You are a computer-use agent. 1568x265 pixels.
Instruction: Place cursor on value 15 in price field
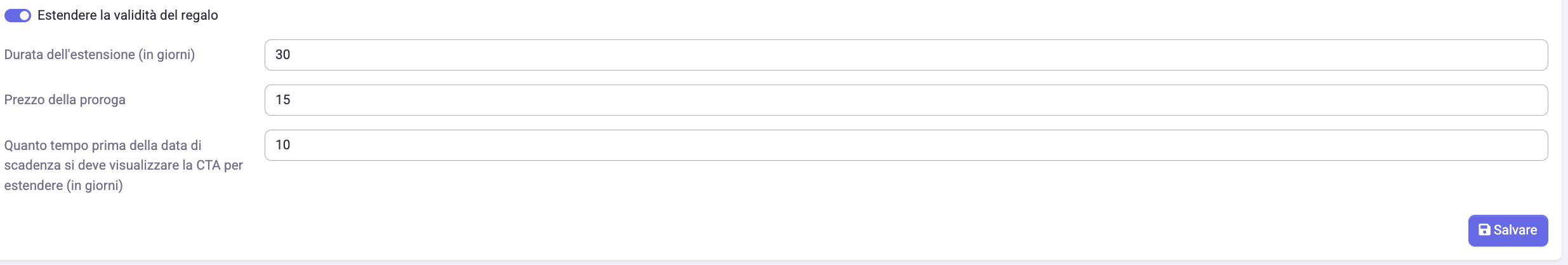coord(282,100)
